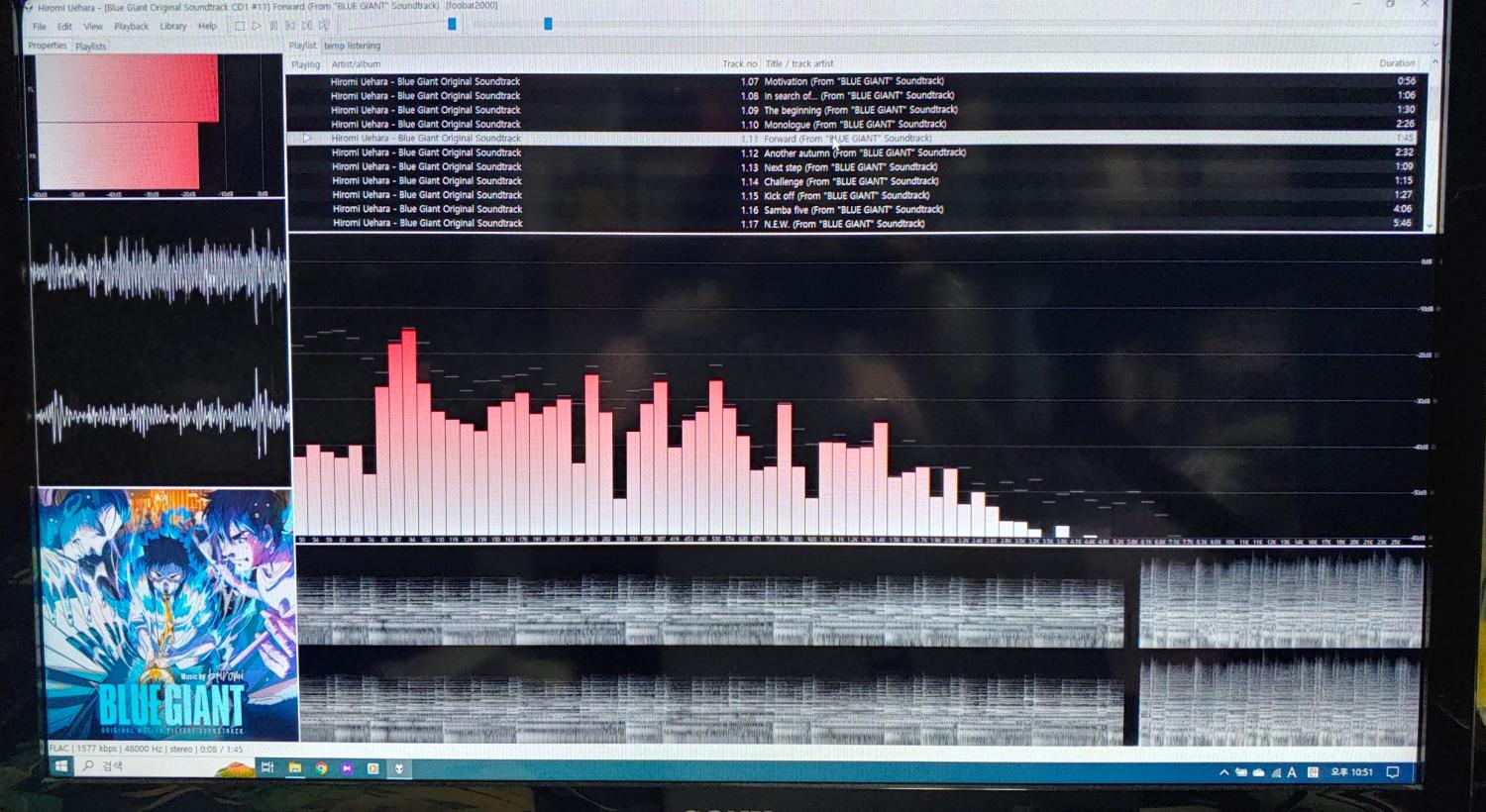Click the upper channel waveform display

pos(159,270)
